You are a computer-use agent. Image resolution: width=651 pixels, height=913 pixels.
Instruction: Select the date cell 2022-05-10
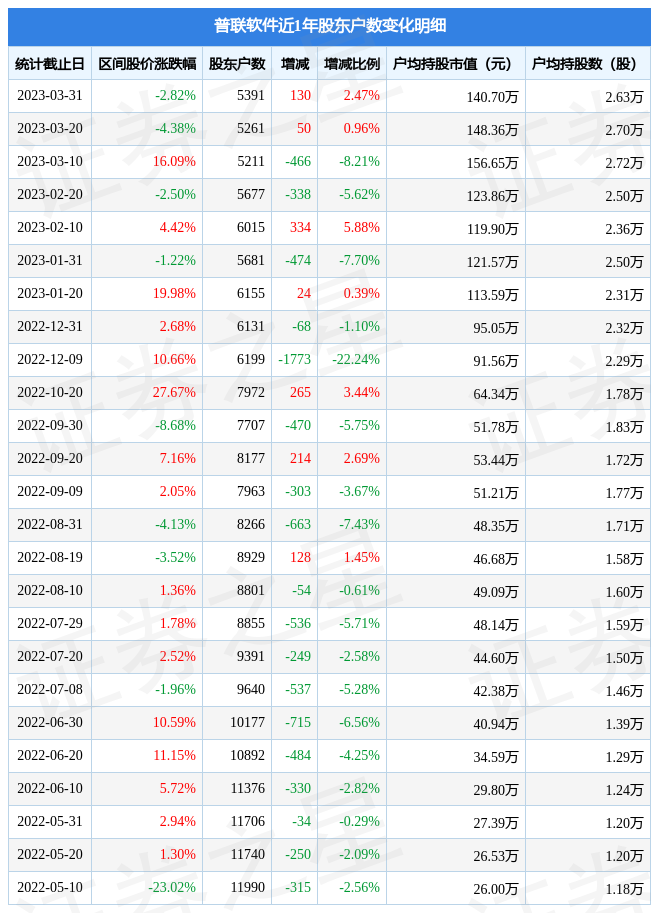(x=50, y=887)
